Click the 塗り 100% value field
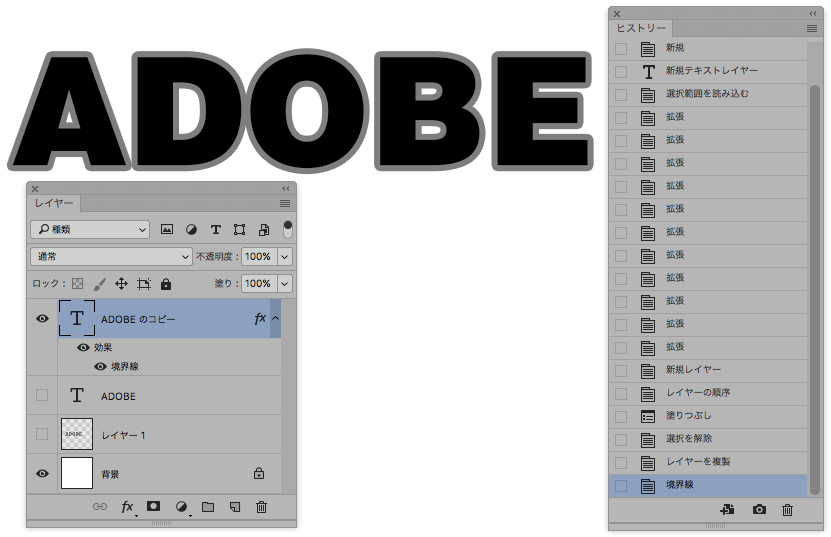Image resolution: width=831 pixels, height=537 pixels. tap(259, 284)
